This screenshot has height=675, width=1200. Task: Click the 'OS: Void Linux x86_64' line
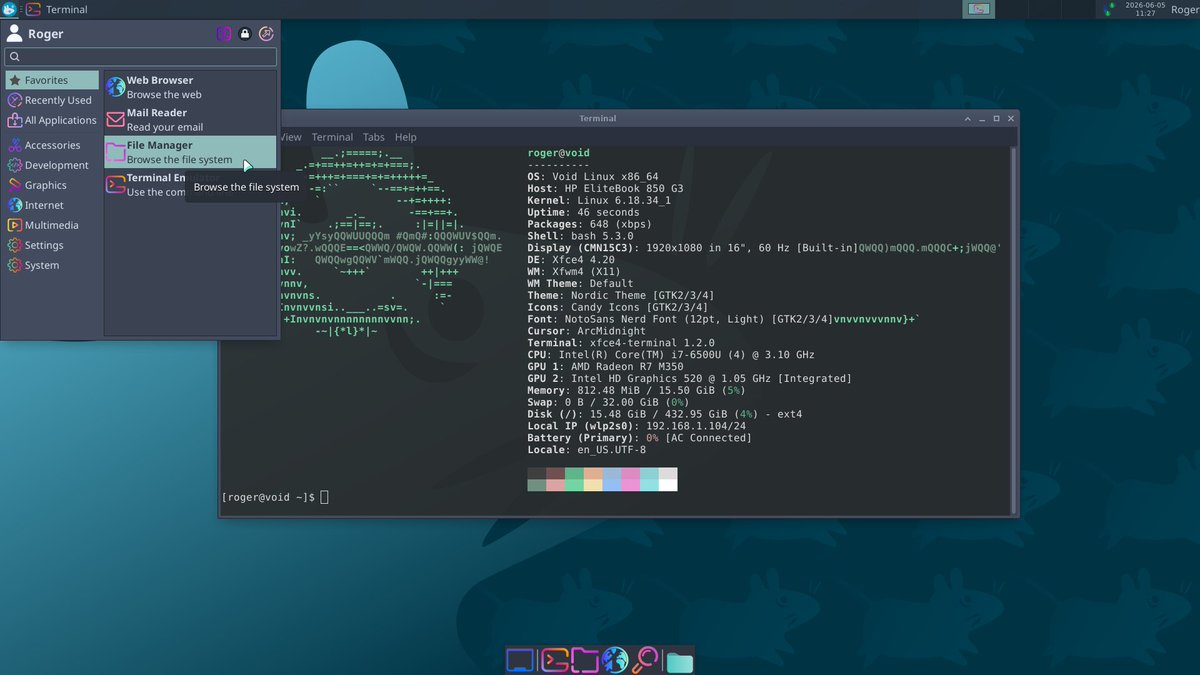[x=593, y=177]
